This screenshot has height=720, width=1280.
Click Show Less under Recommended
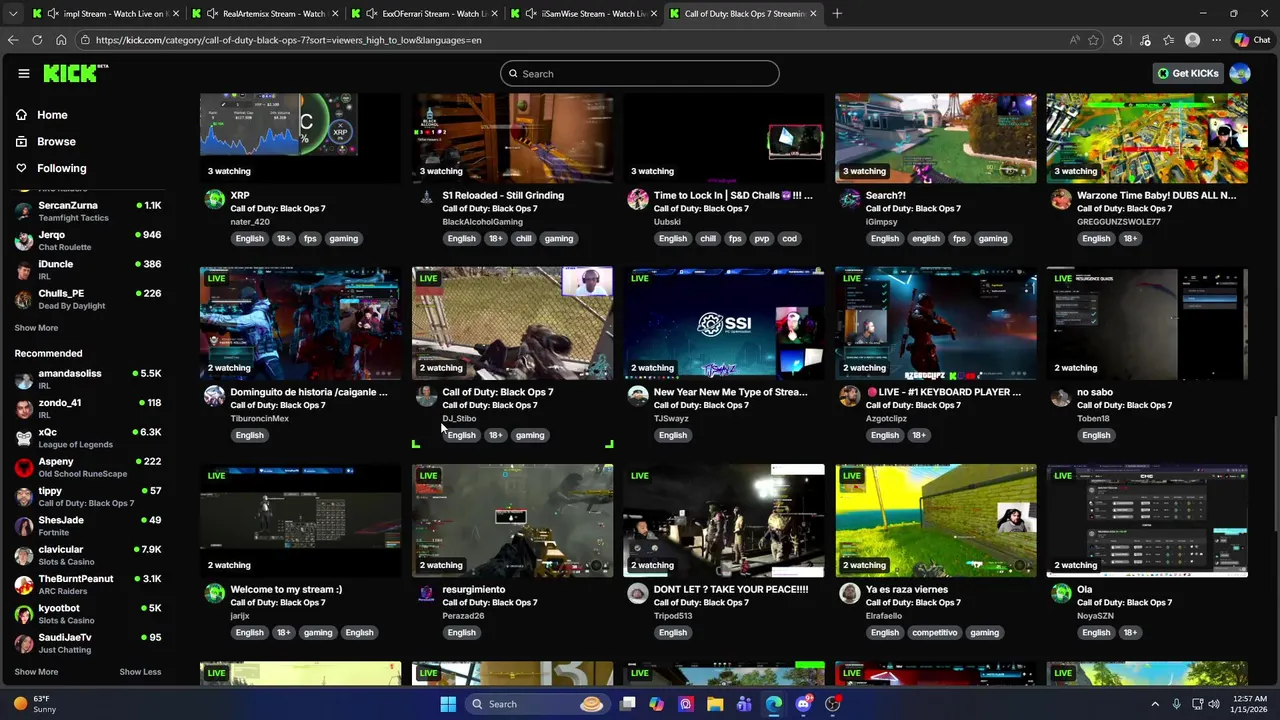click(x=140, y=672)
